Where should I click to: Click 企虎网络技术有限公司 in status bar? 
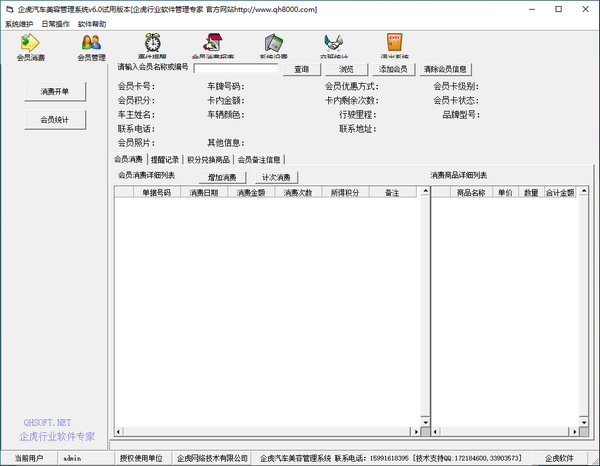[x=212, y=458]
